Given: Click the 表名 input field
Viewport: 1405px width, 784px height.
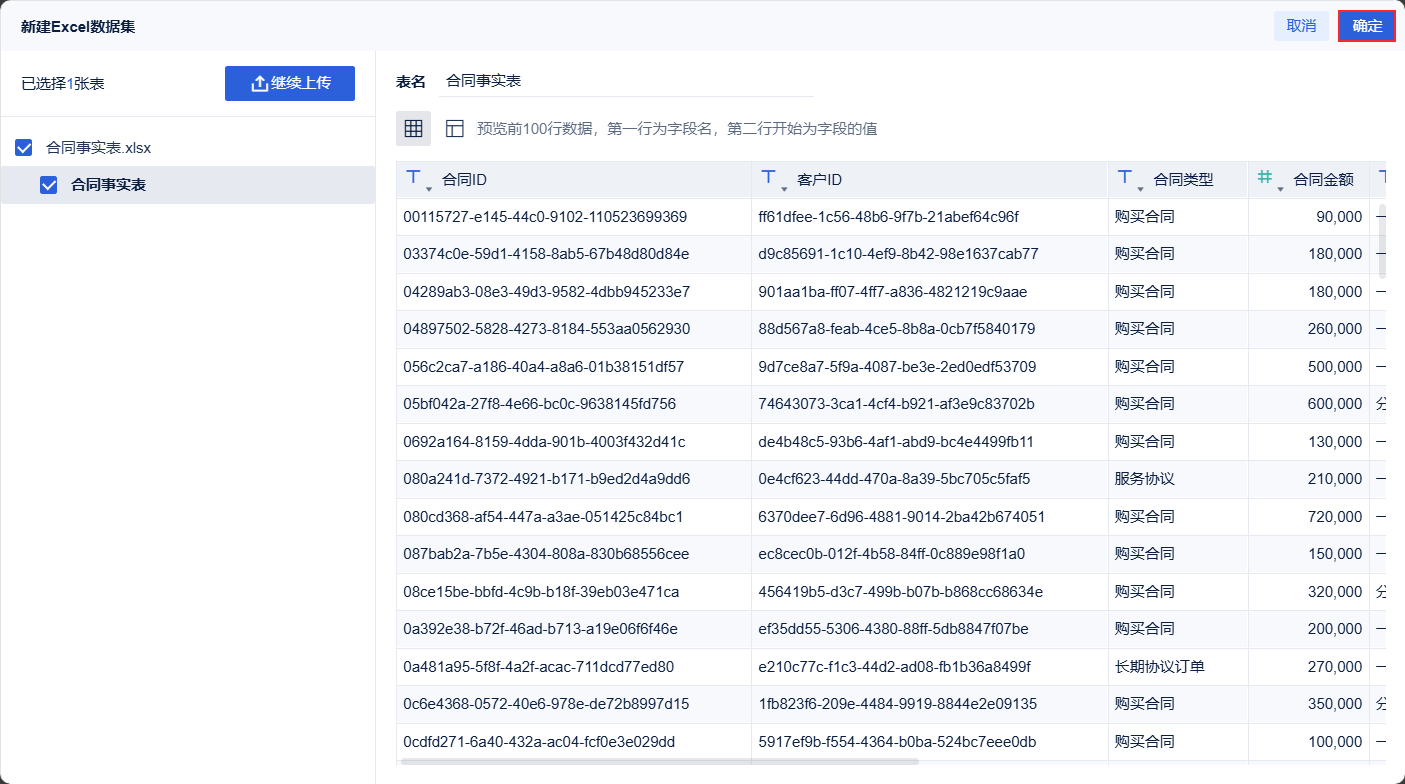Looking at the screenshot, I should (626, 81).
